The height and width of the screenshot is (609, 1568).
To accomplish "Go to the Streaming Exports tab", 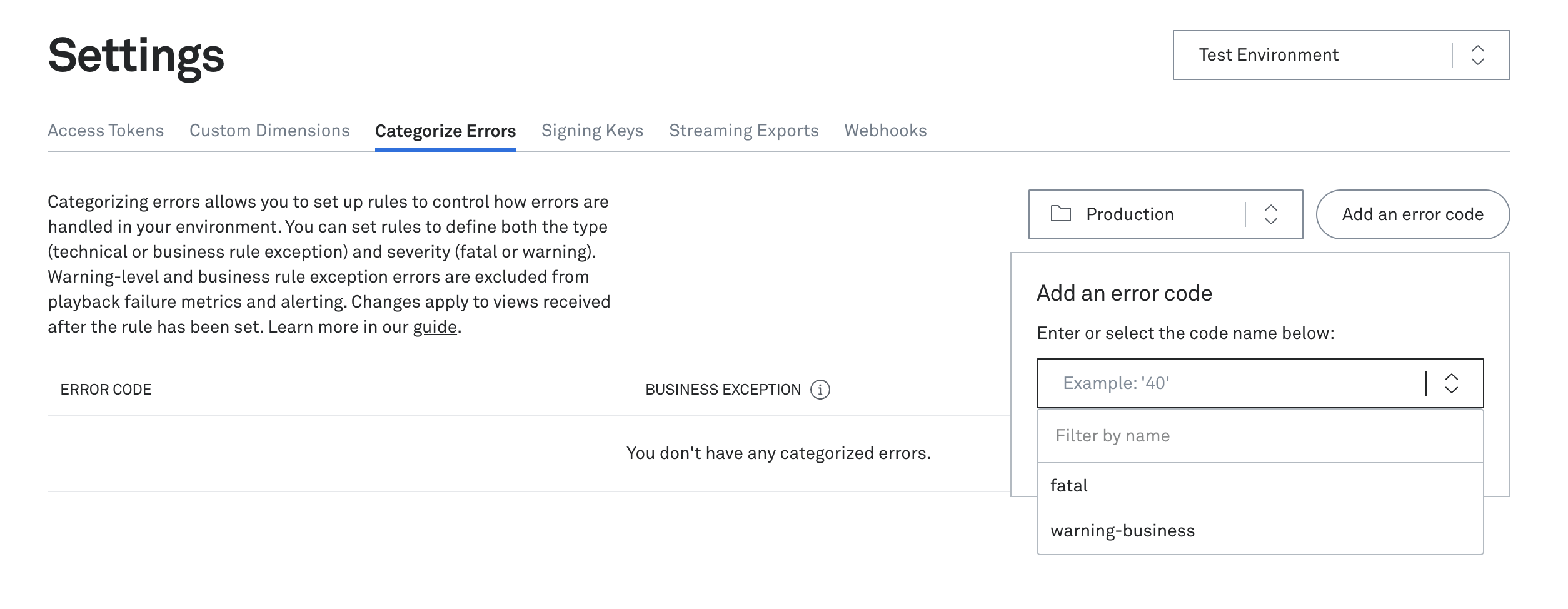I will point(743,131).
